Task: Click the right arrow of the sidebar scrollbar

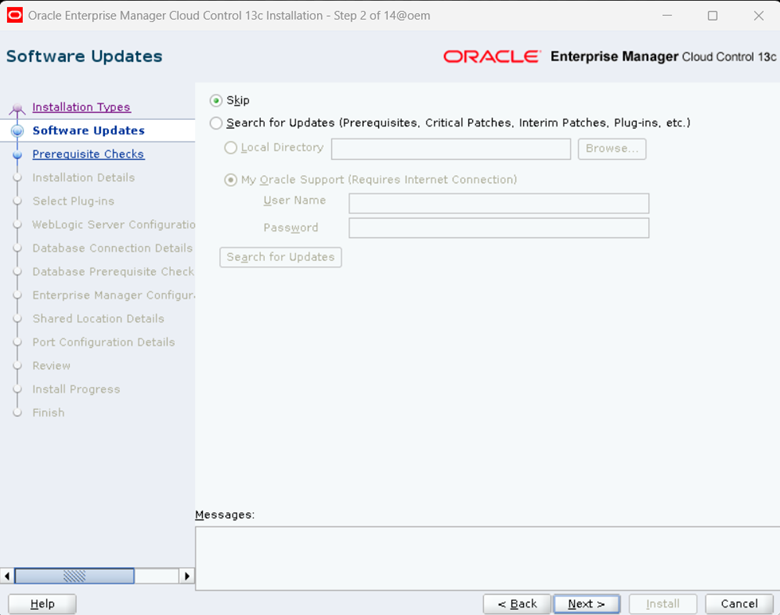Action: click(x=187, y=576)
